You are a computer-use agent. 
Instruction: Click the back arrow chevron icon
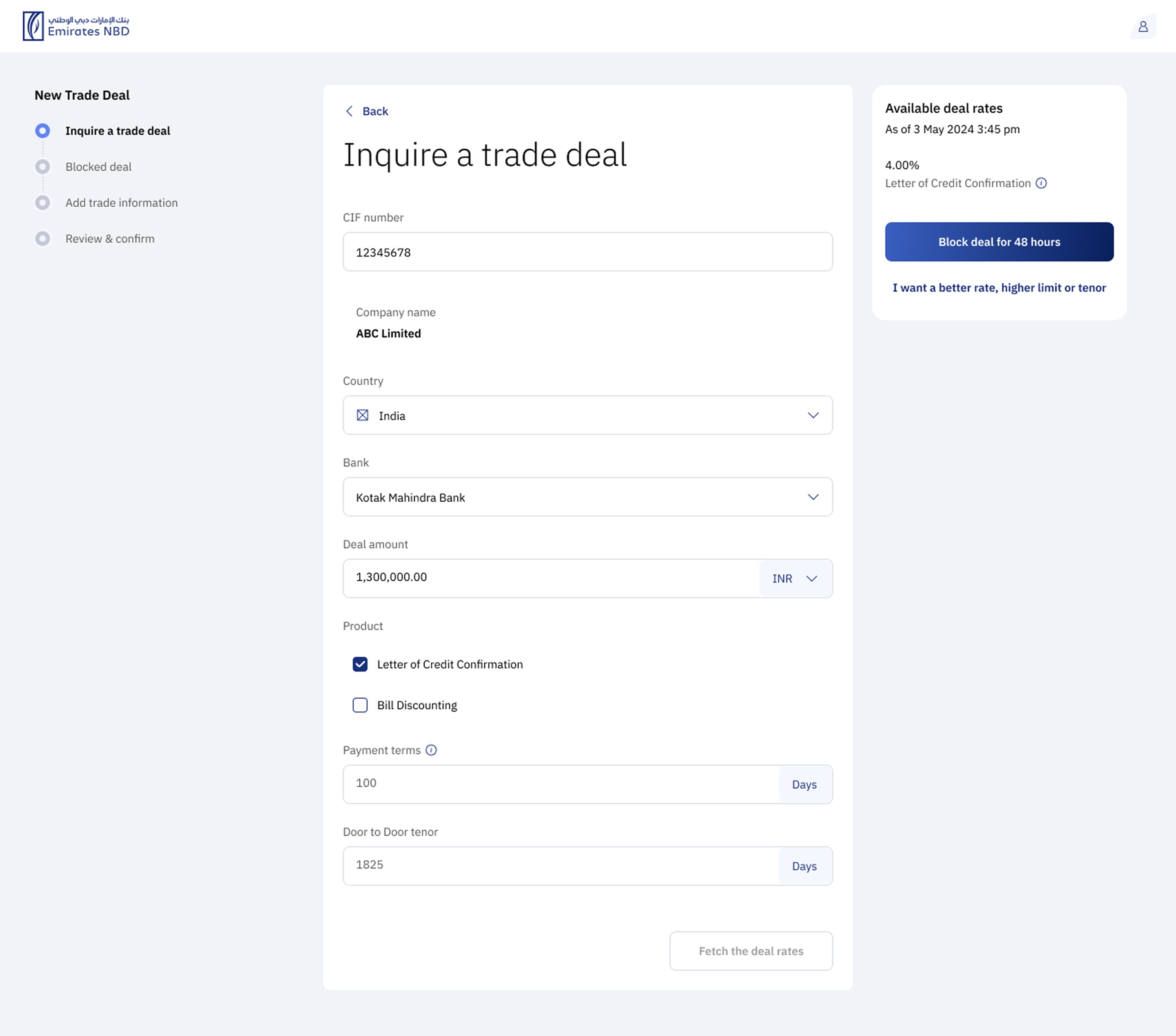tap(349, 111)
